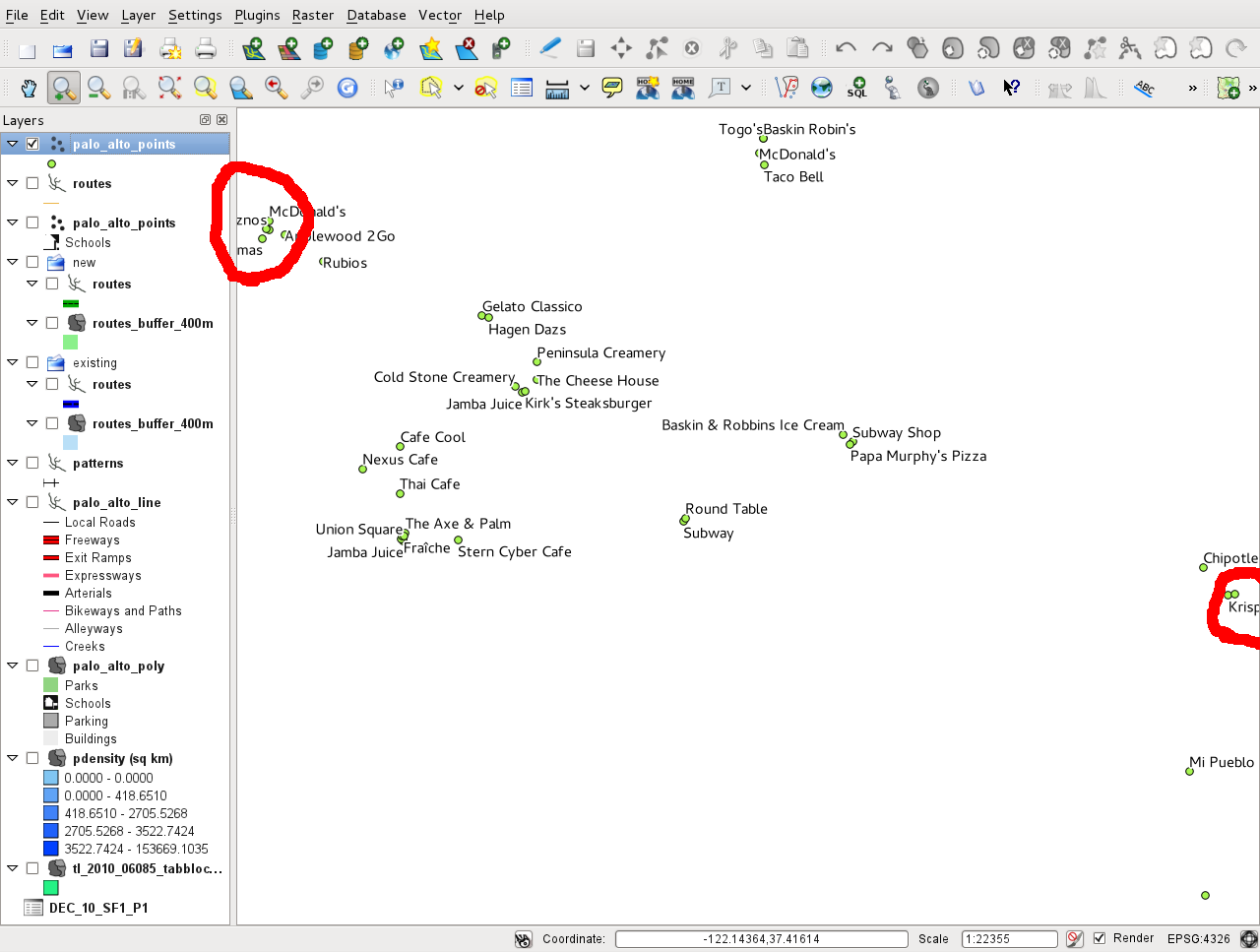Click the 3522.7424 - 153669.1035 blue swatch
The width and height of the screenshot is (1260, 952).
click(51, 849)
